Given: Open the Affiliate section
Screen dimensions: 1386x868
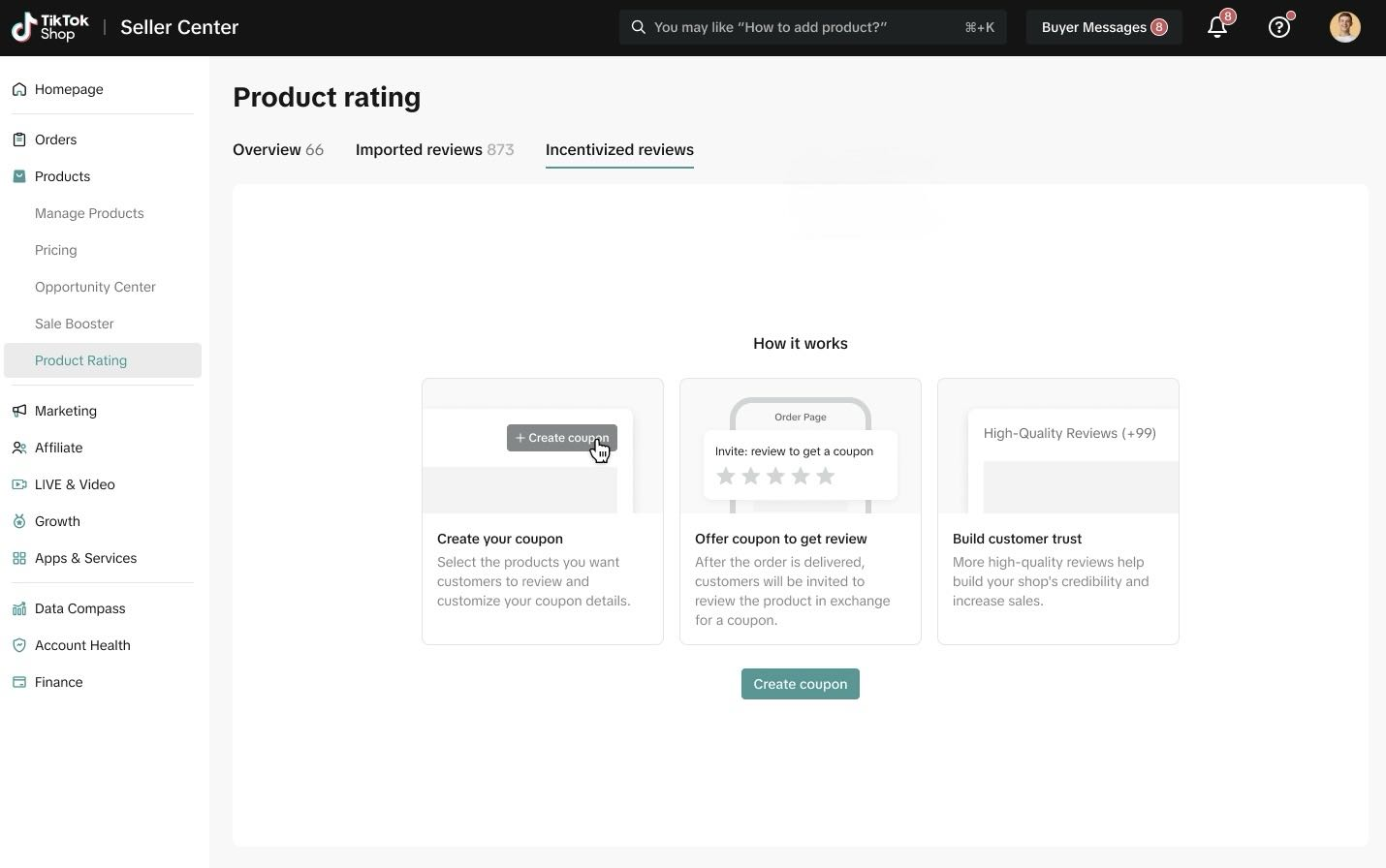Looking at the screenshot, I should [58, 447].
